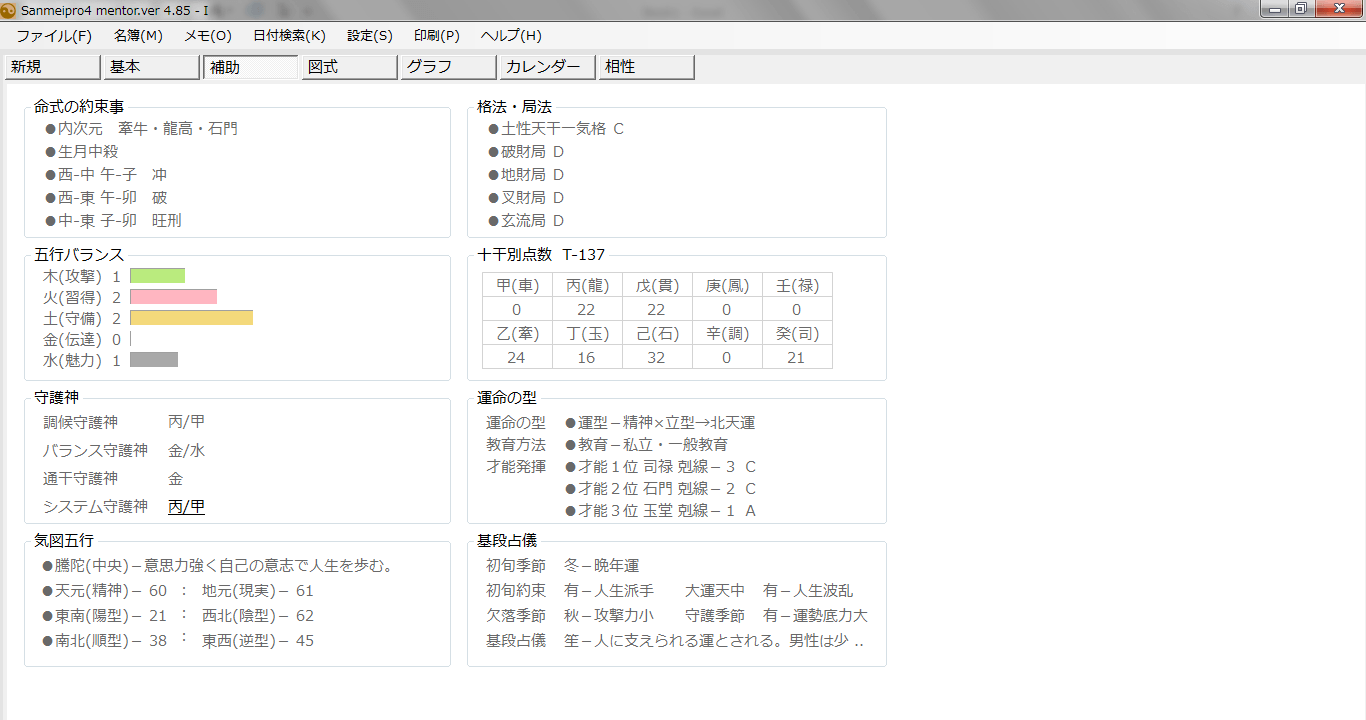This screenshot has width=1366, height=720.
Task: Click the 西-中 午-子 冲 entry
Action: (x=106, y=175)
